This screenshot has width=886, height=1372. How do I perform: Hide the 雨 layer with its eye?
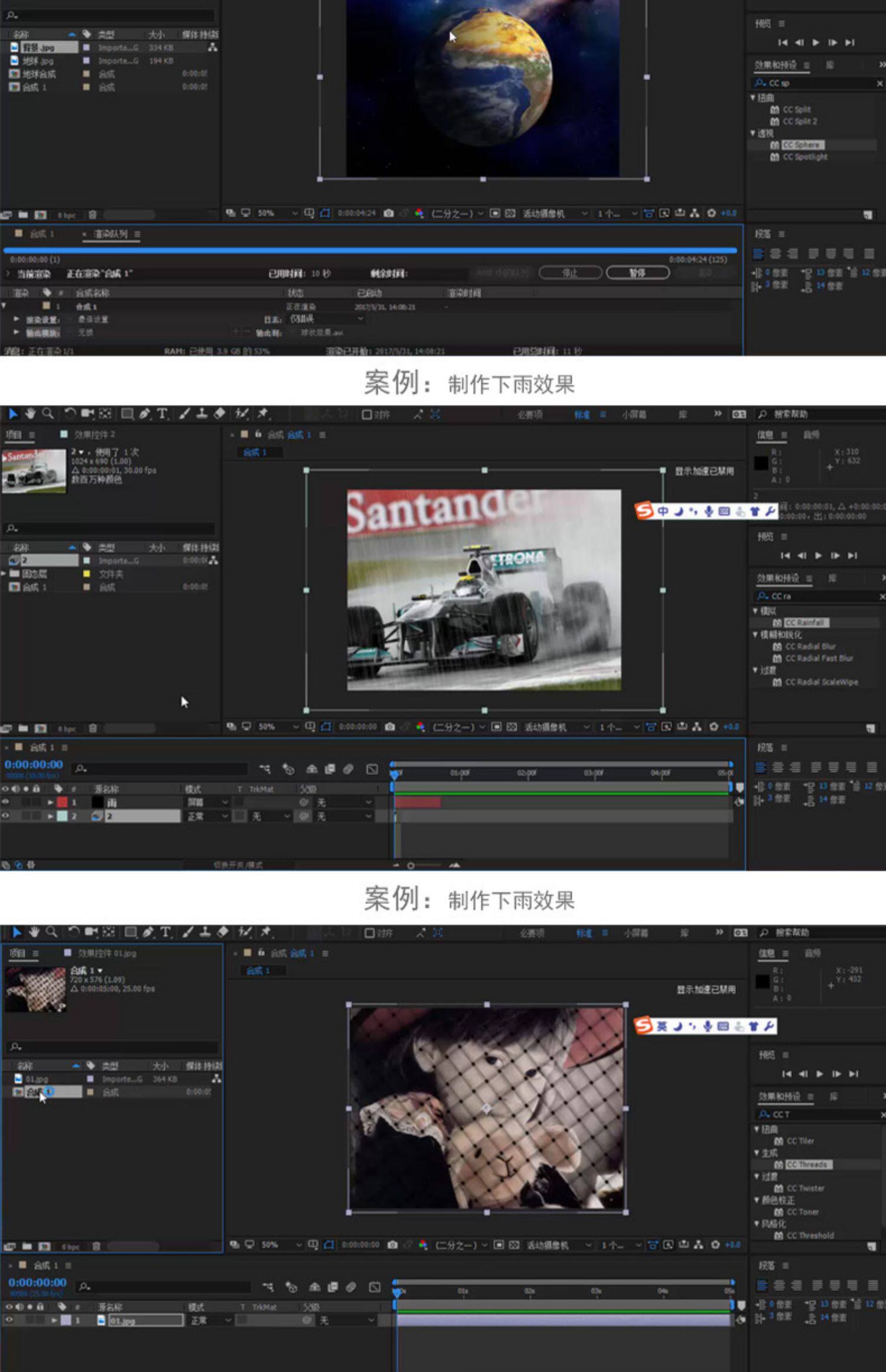pyautogui.click(x=5, y=802)
